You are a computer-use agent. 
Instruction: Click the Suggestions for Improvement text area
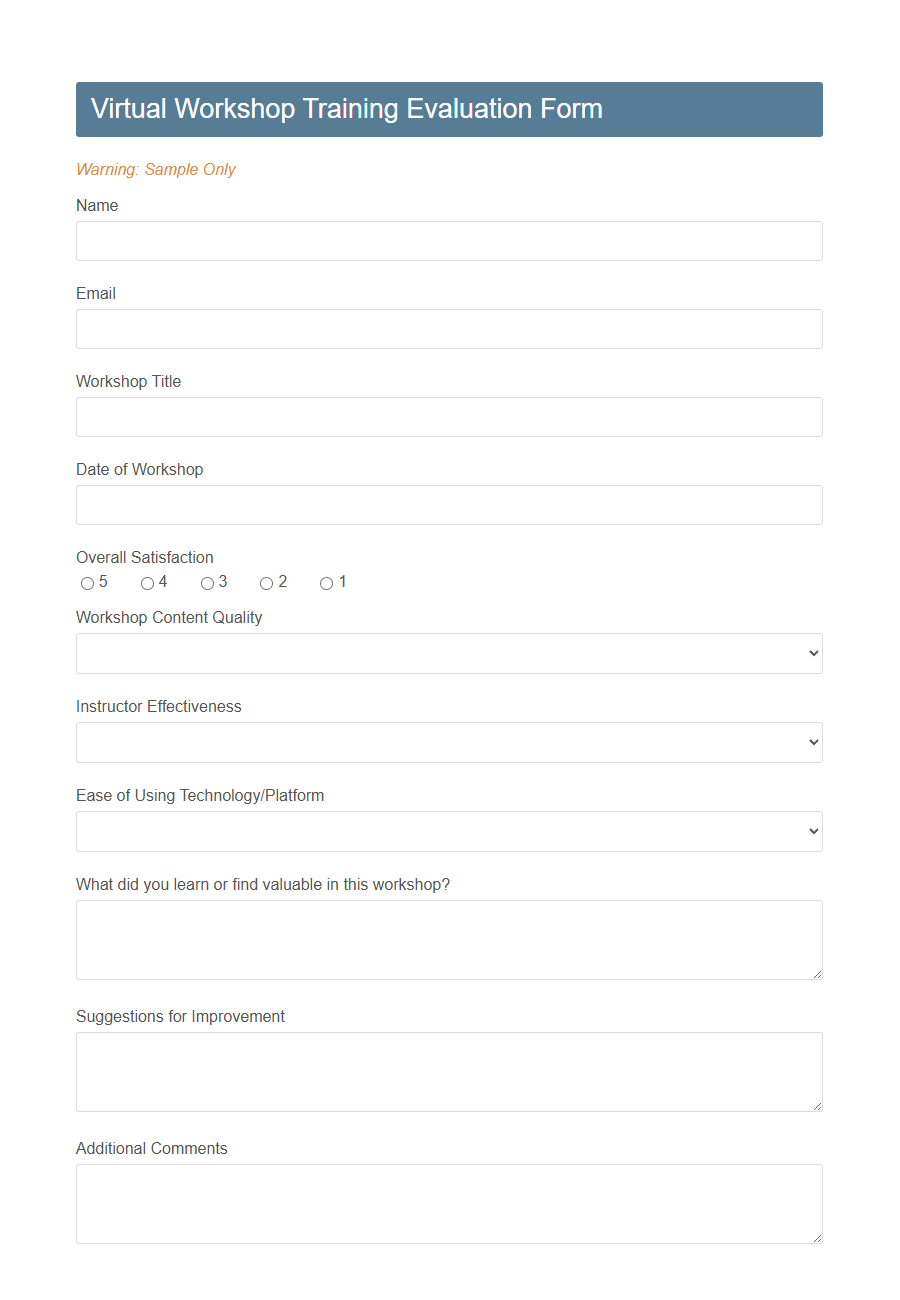click(x=449, y=1070)
